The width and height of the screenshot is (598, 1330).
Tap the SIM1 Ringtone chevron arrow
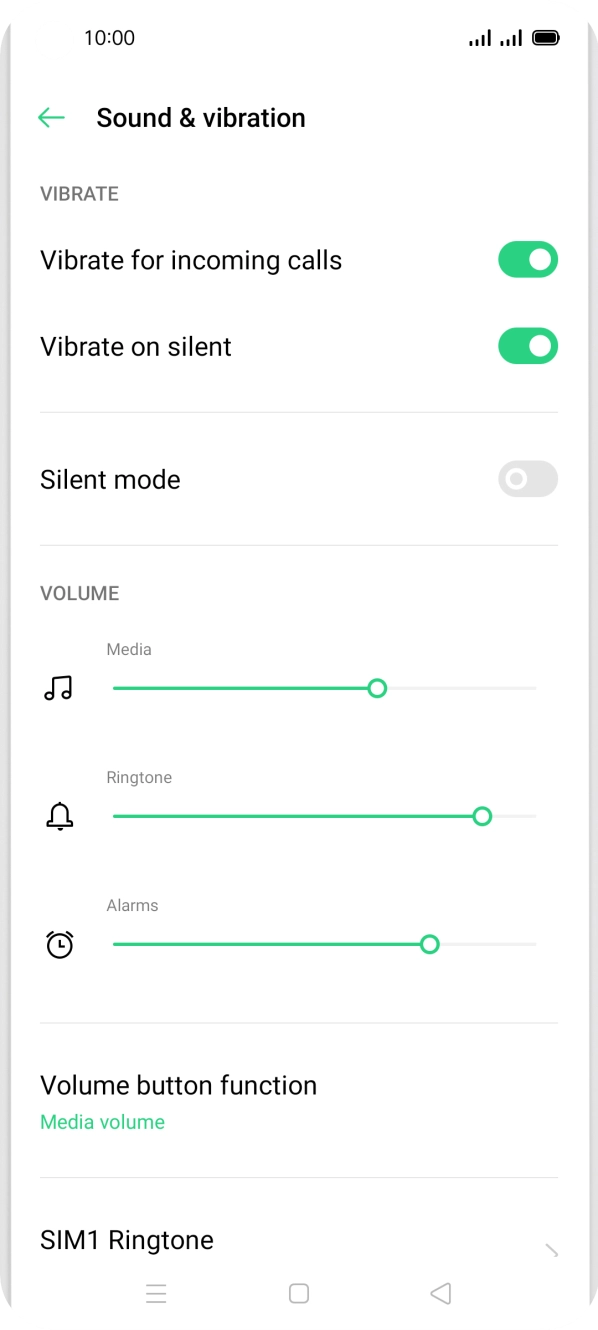tap(550, 1251)
